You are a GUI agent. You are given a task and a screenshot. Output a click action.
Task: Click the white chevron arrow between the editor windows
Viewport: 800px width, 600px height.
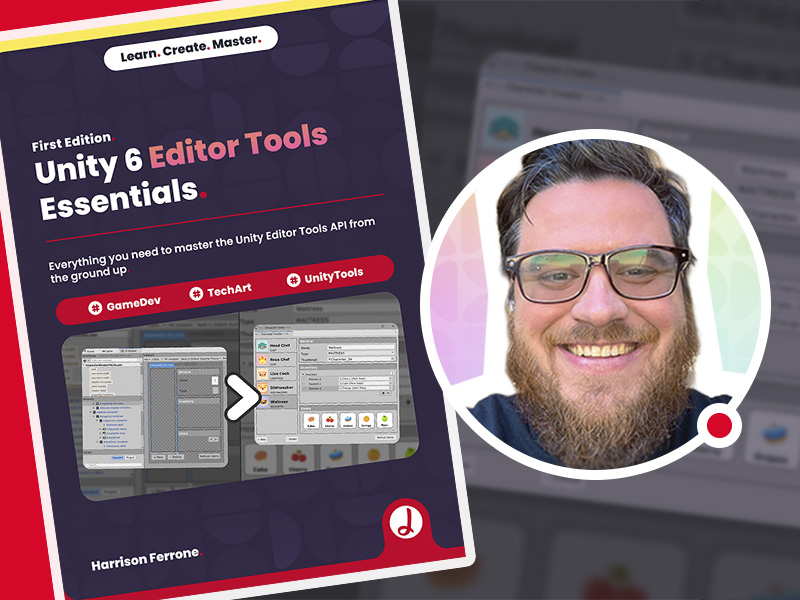(x=242, y=397)
